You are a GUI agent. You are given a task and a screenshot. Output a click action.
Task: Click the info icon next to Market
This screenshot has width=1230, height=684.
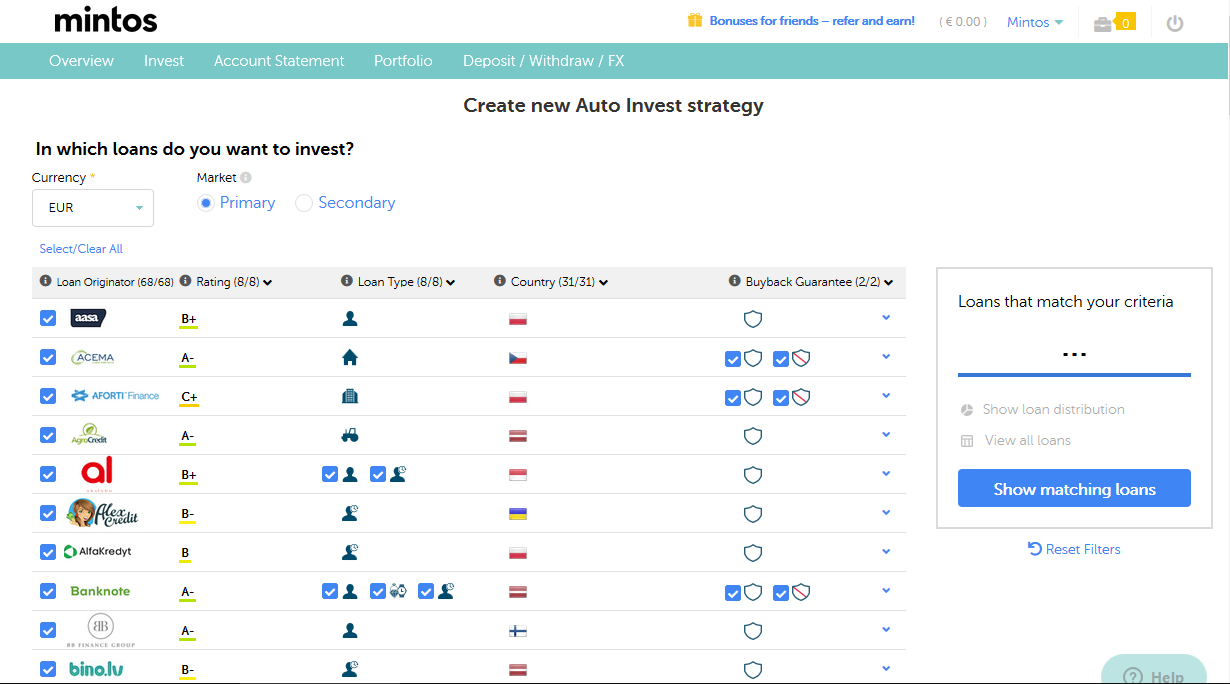tap(246, 178)
